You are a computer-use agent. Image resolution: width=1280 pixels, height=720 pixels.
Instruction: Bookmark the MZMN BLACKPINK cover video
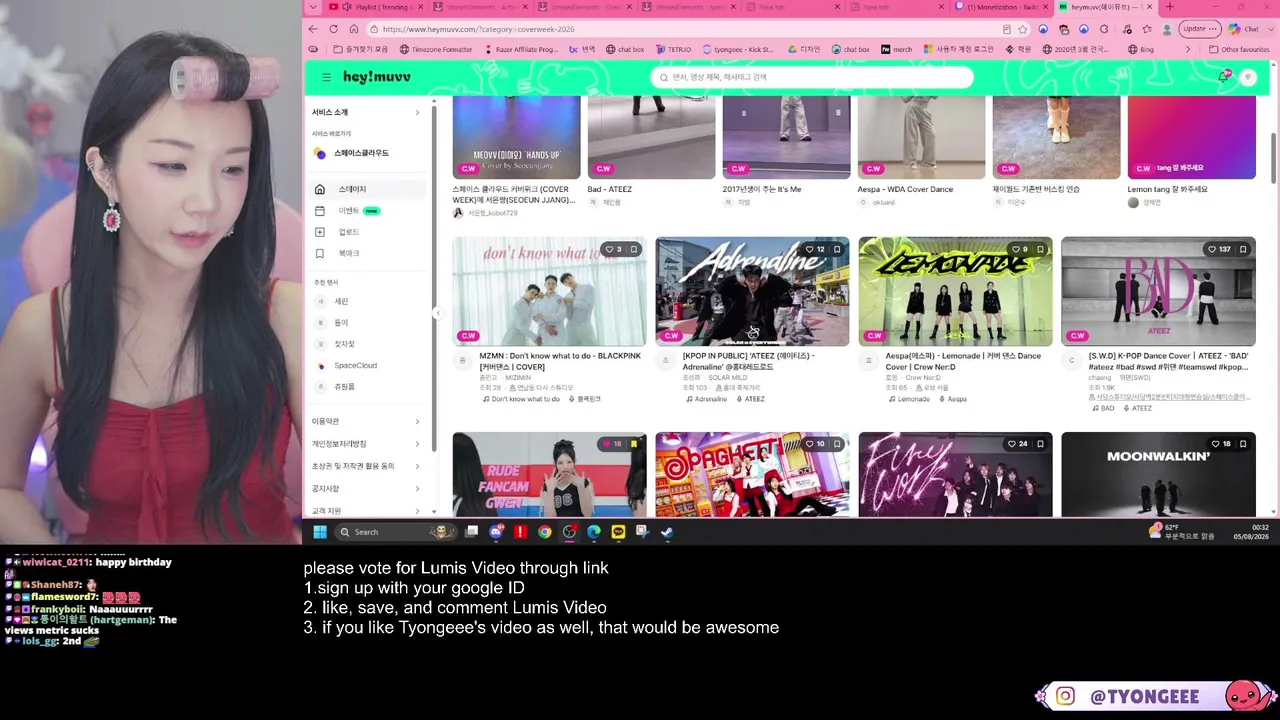[x=634, y=249]
